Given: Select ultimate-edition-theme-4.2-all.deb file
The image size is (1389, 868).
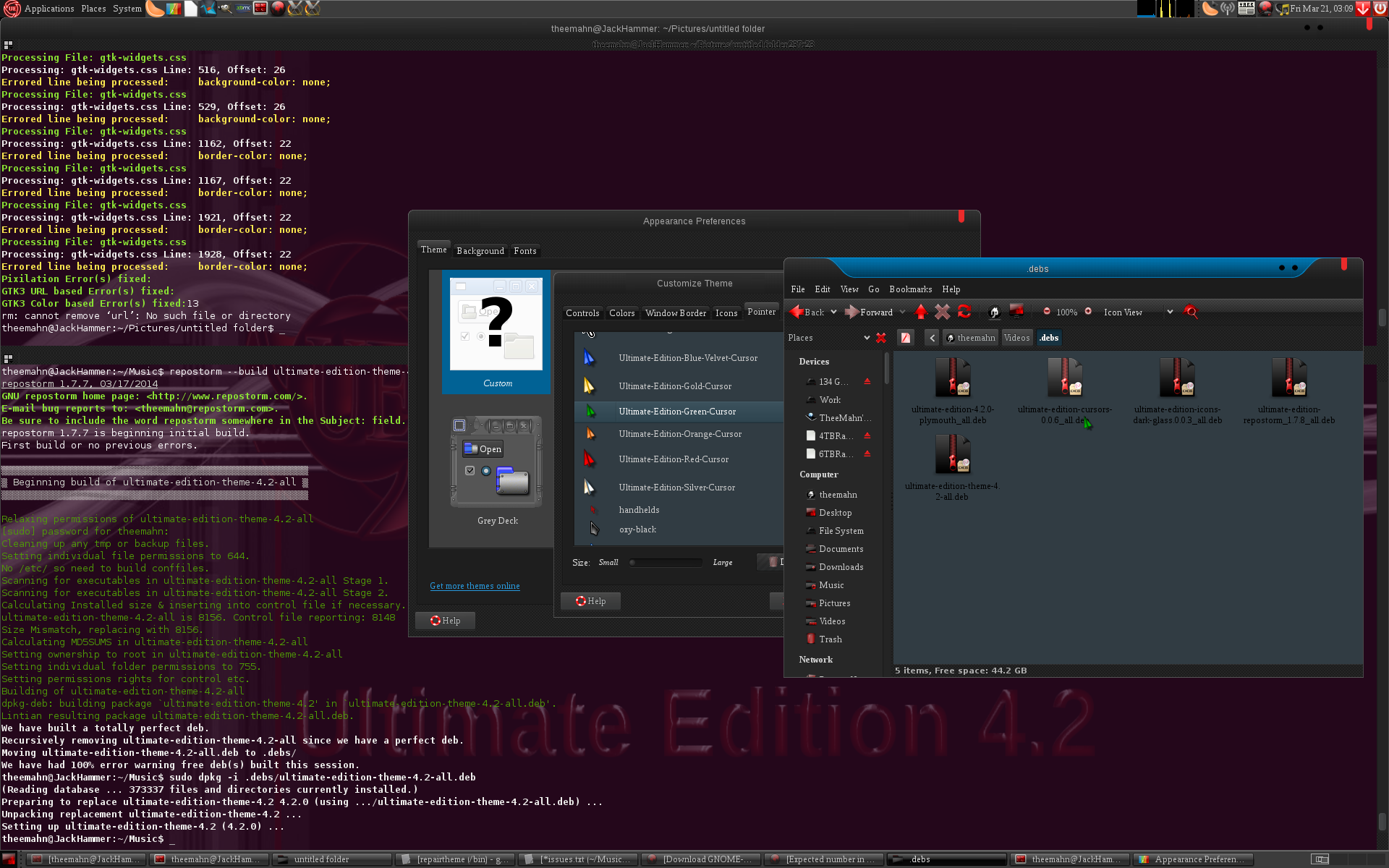Looking at the screenshot, I should point(953,468).
